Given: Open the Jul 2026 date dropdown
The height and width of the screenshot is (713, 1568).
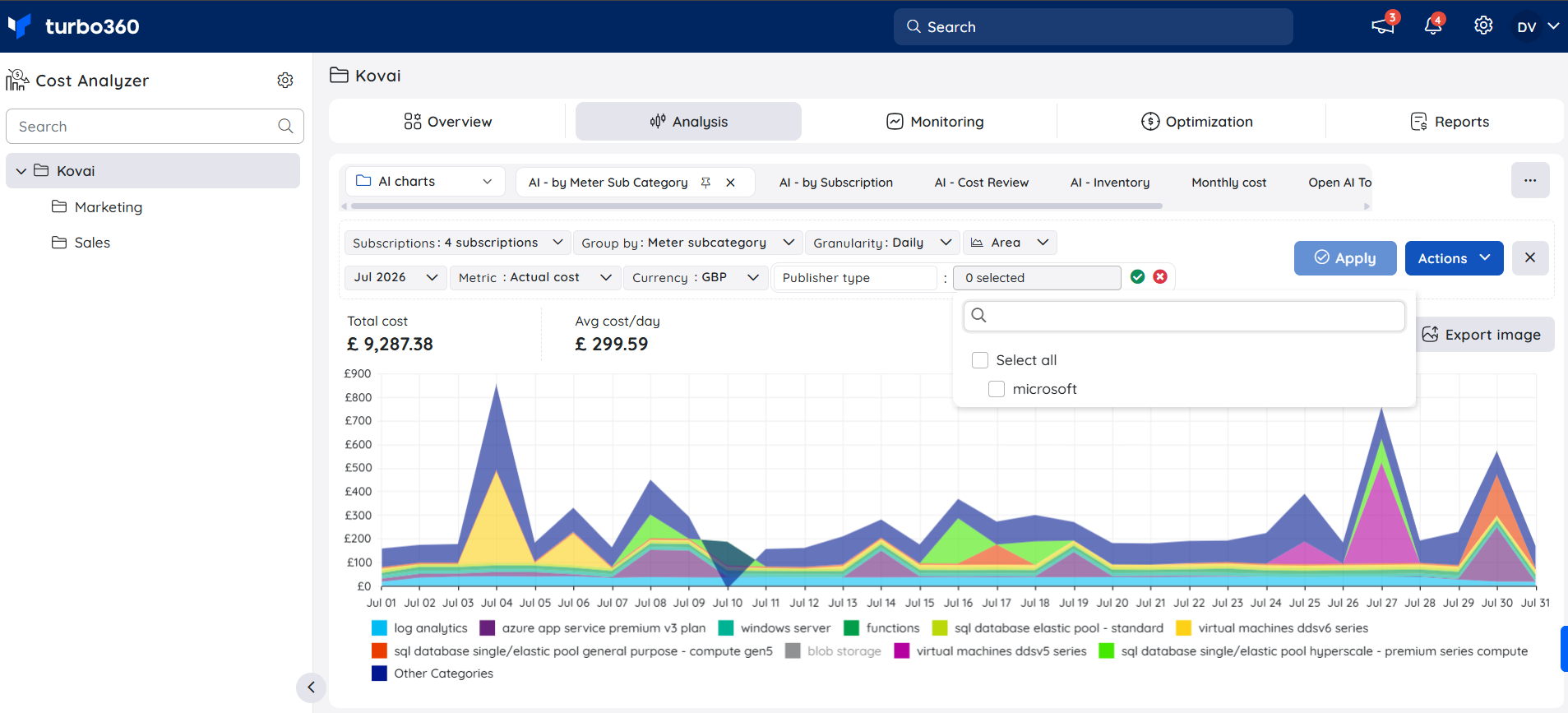Looking at the screenshot, I should [x=395, y=278].
